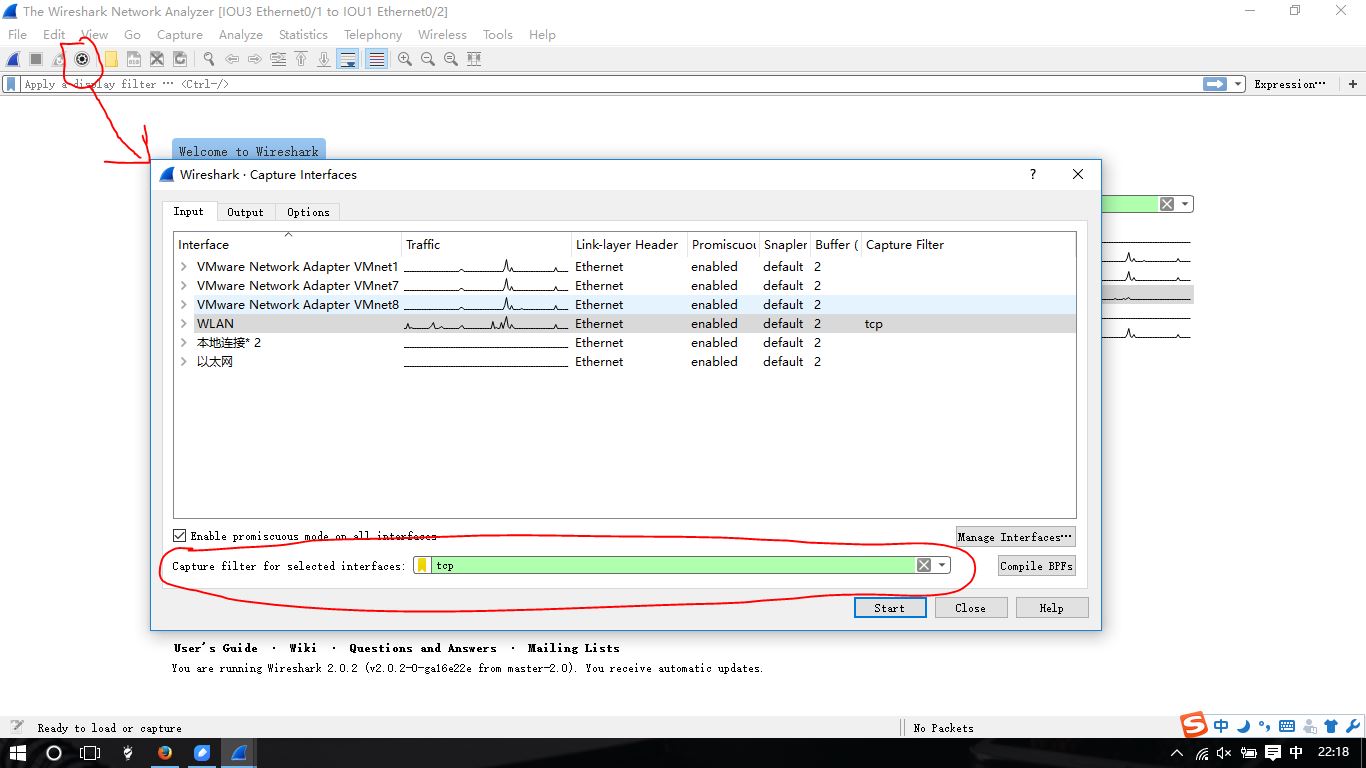Image resolution: width=1366 pixels, height=768 pixels.
Task: Click the display filter bookmark icon
Action: (11, 84)
